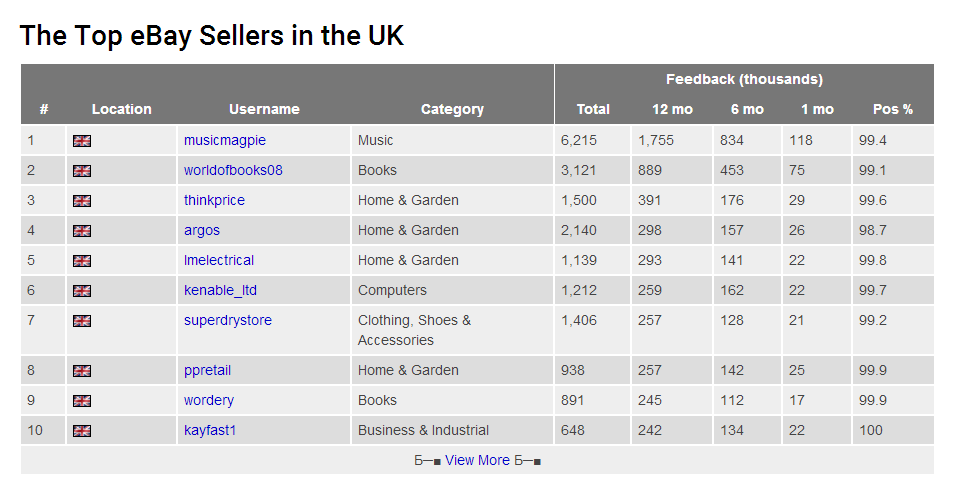Select the UK flag beside thinkprice
Image resolution: width=955 pixels, height=493 pixels.
(x=82, y=200)
